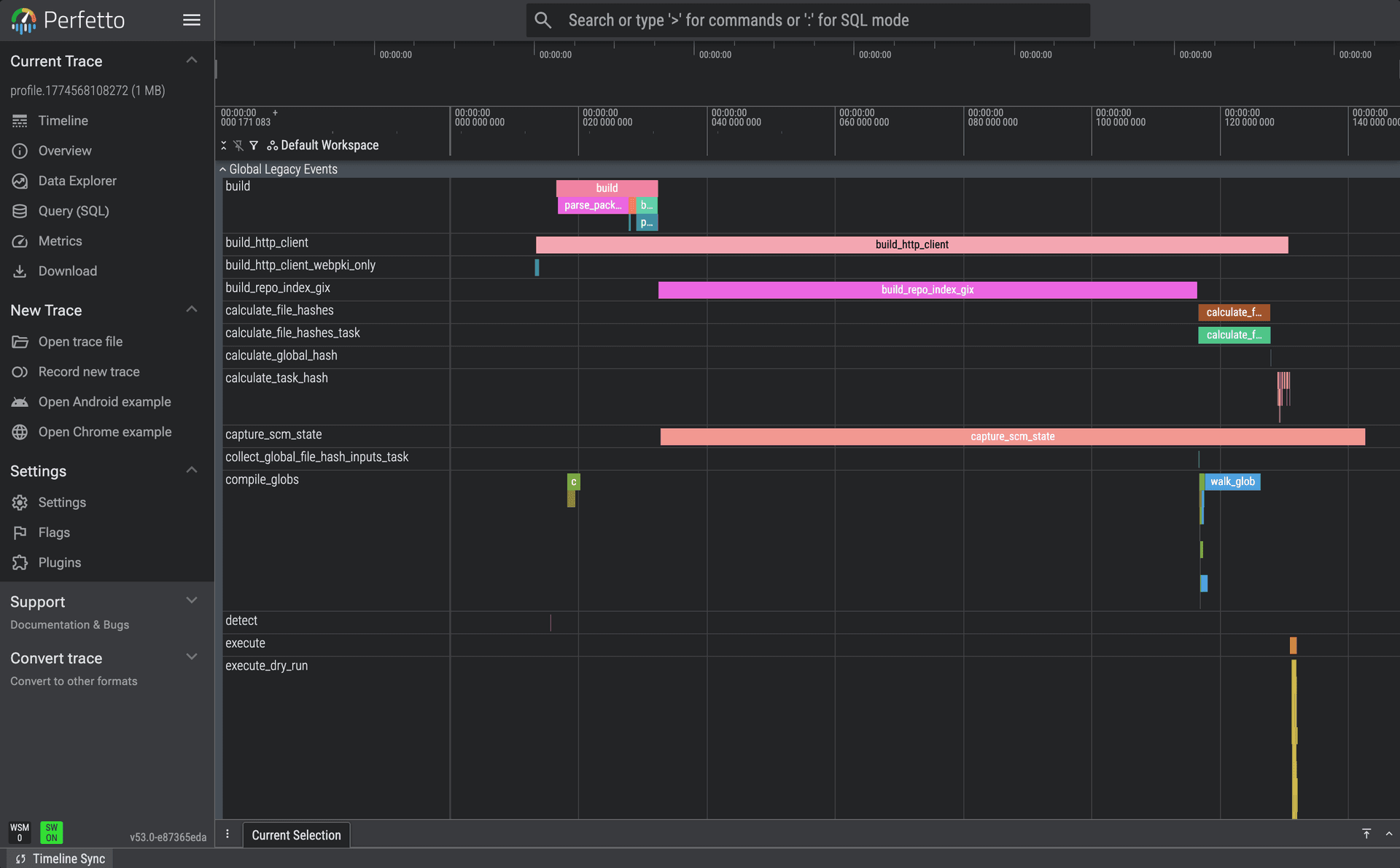Viewport: 1400px width, 868px height.
Task: Open the Flags page
Action: point(54,532)
